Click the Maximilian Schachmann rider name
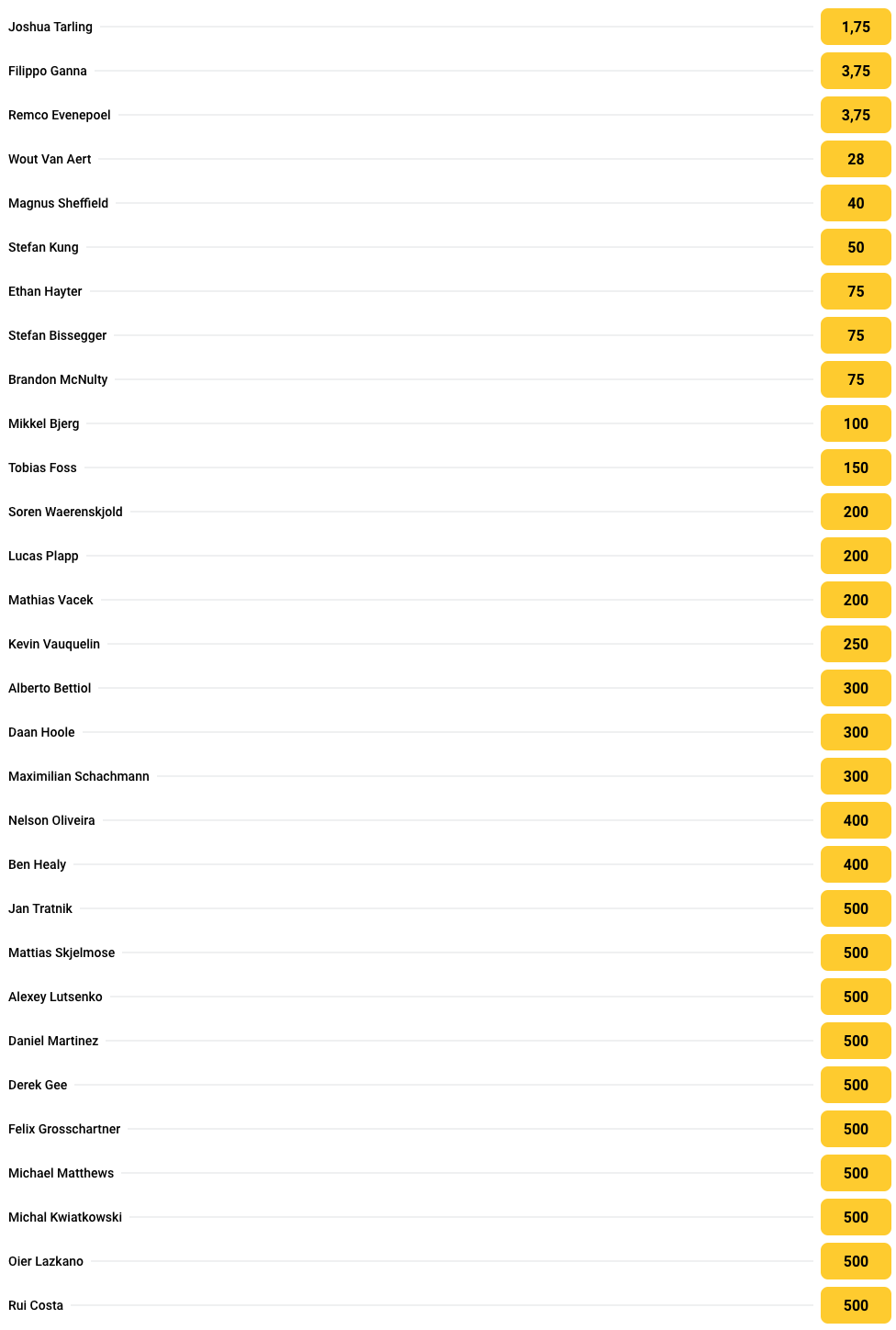This screenshot has height=1330, width=896. (79, 776)
